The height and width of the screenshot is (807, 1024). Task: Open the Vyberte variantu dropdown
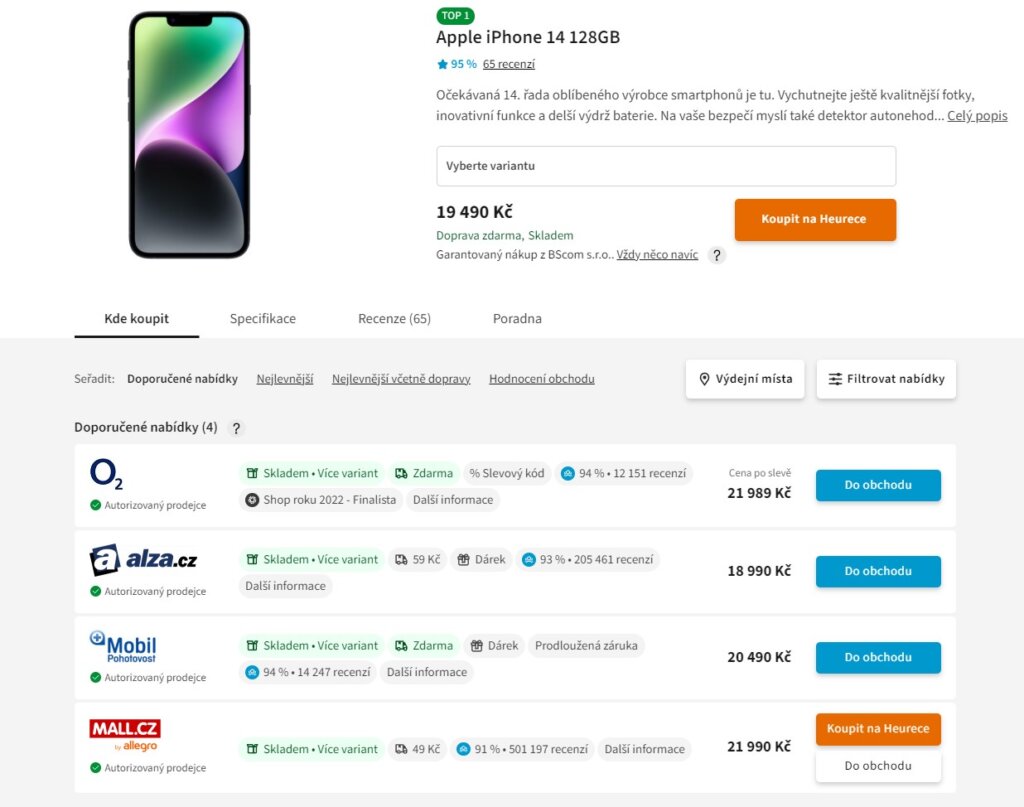(x=666, y=166)
